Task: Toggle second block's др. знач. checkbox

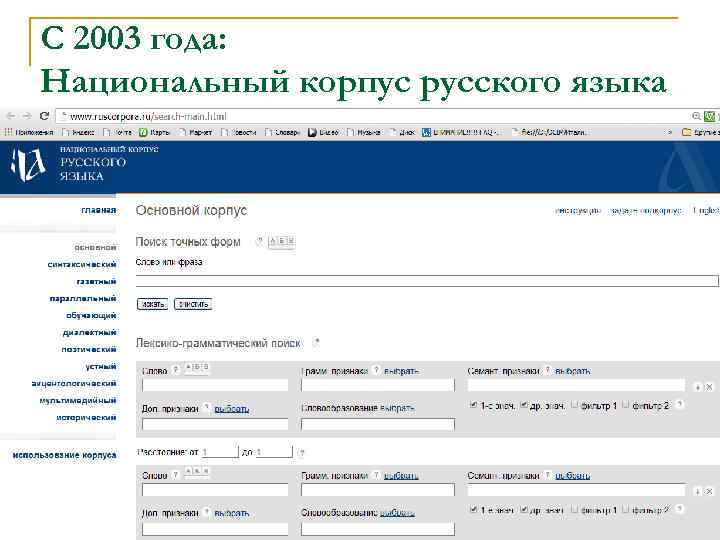Action: point(523,509)
